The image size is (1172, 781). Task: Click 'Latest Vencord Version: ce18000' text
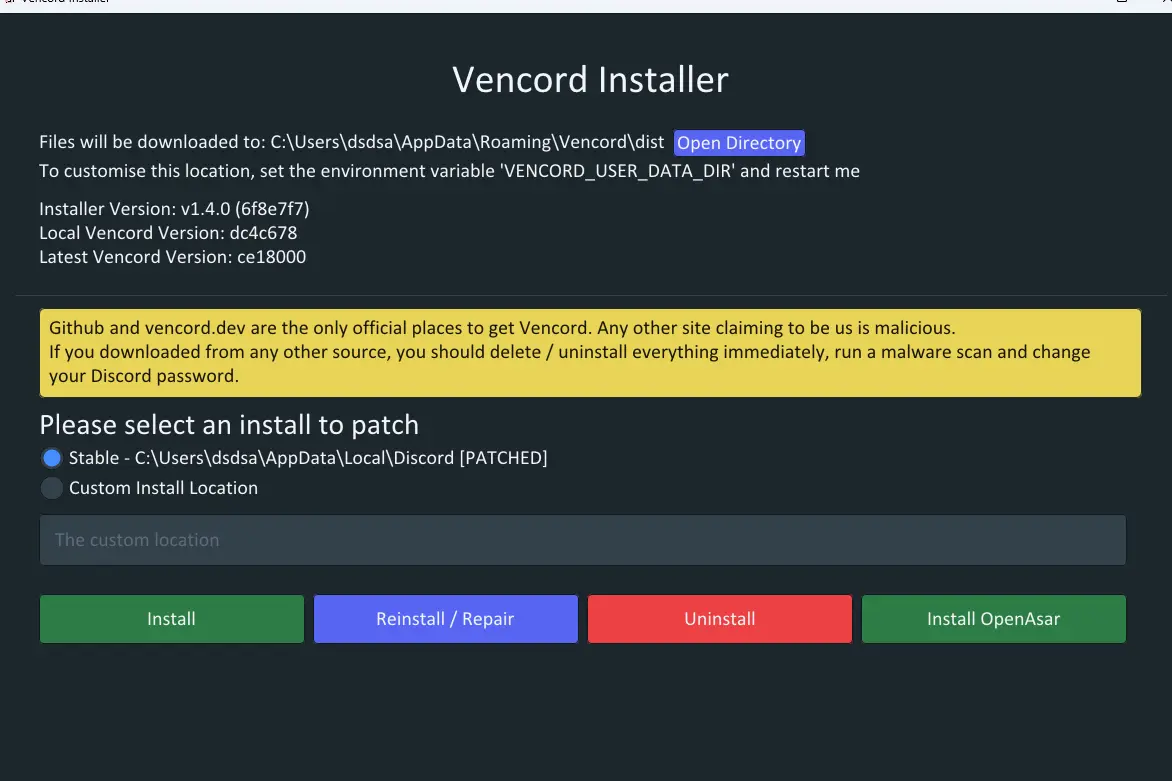click(x=173, y=256)
